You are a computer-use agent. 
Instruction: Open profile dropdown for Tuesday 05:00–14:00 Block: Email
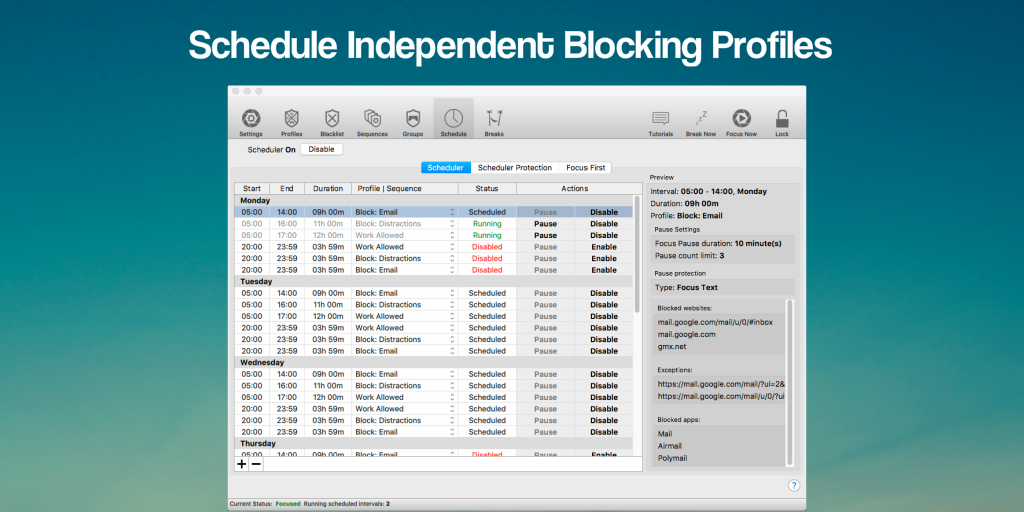tap(452, 293)
